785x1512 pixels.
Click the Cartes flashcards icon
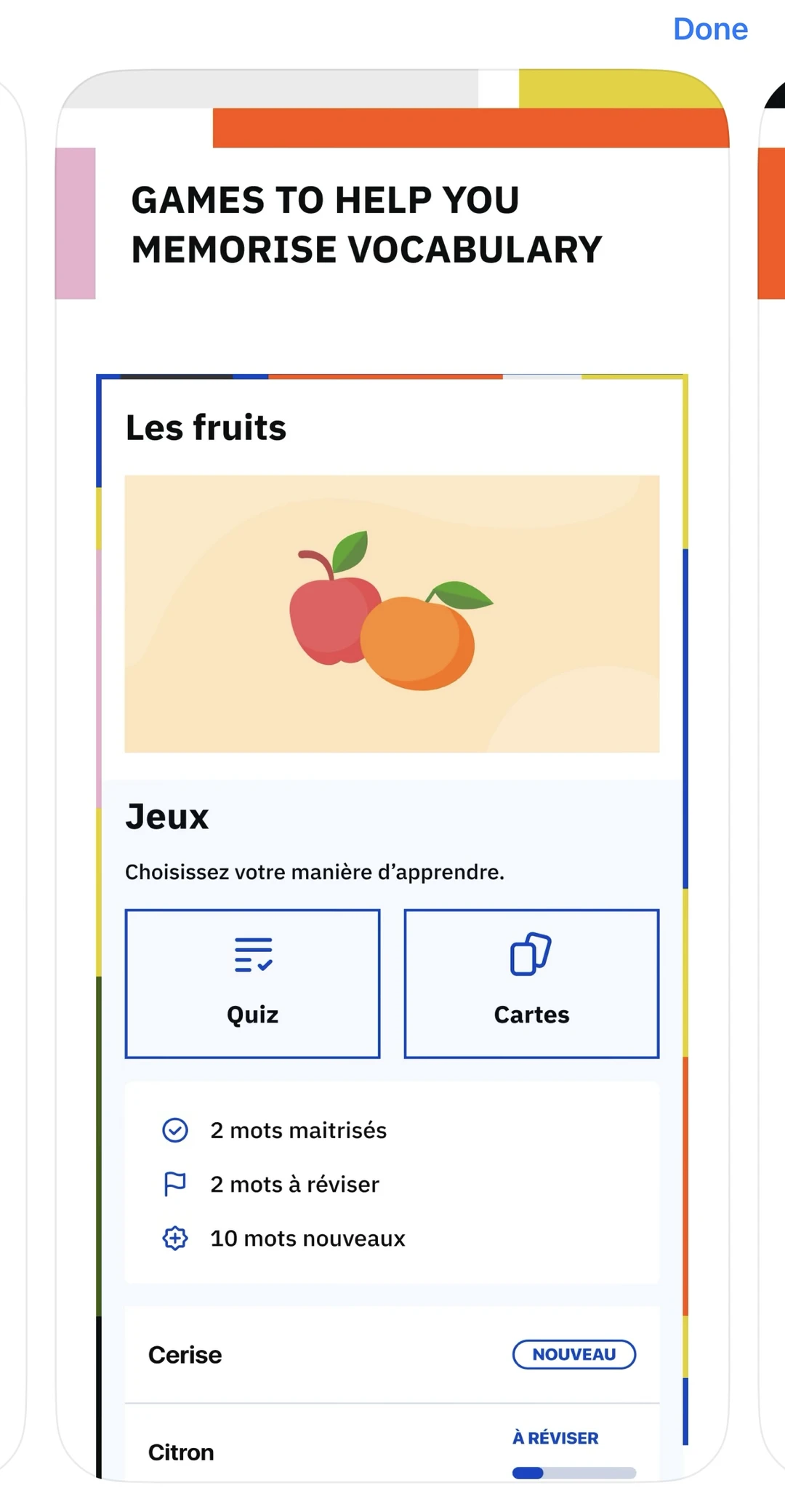[x=531, y=953]
